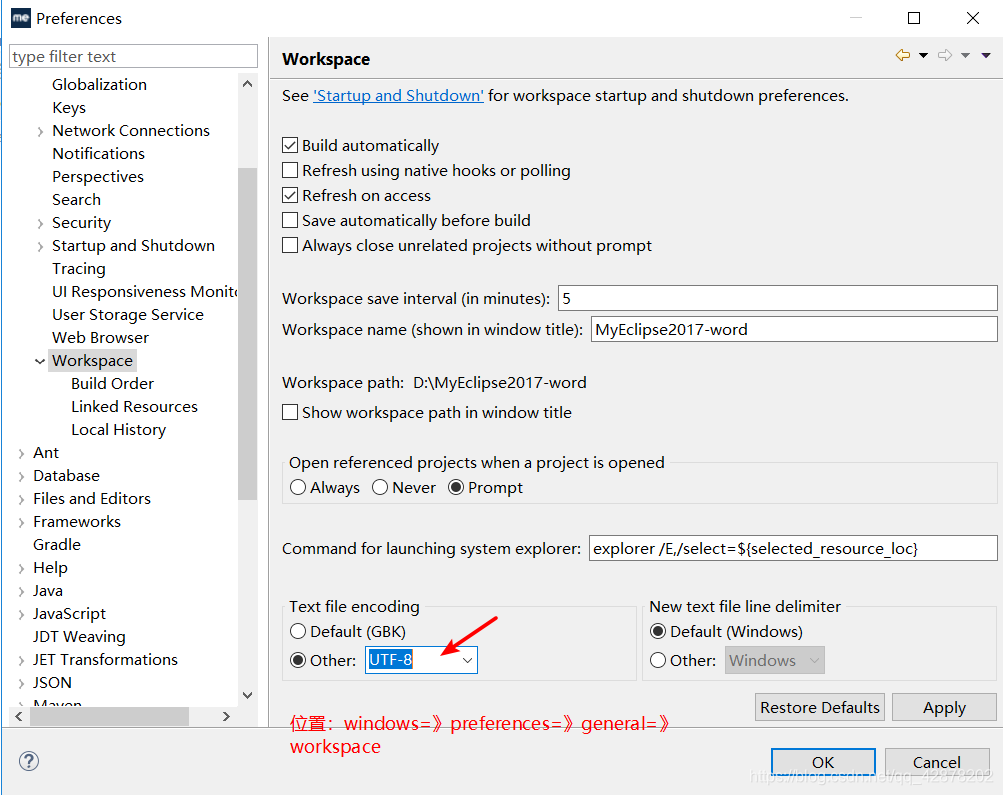Image resolution: width=1003 pixels, height=795 pixels.
Task: Open Build Order under Workspace
Action: tap(113, 384)
